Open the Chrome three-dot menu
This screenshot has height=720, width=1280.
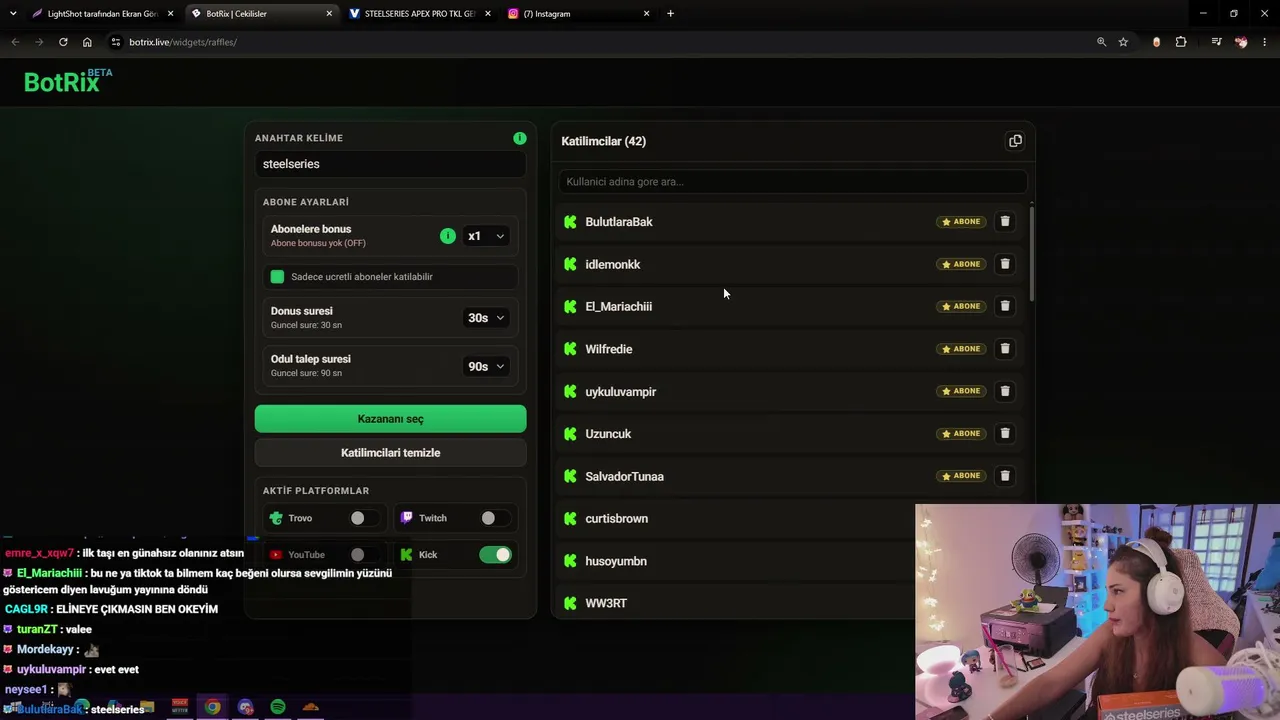click(x=1265, y=42)
